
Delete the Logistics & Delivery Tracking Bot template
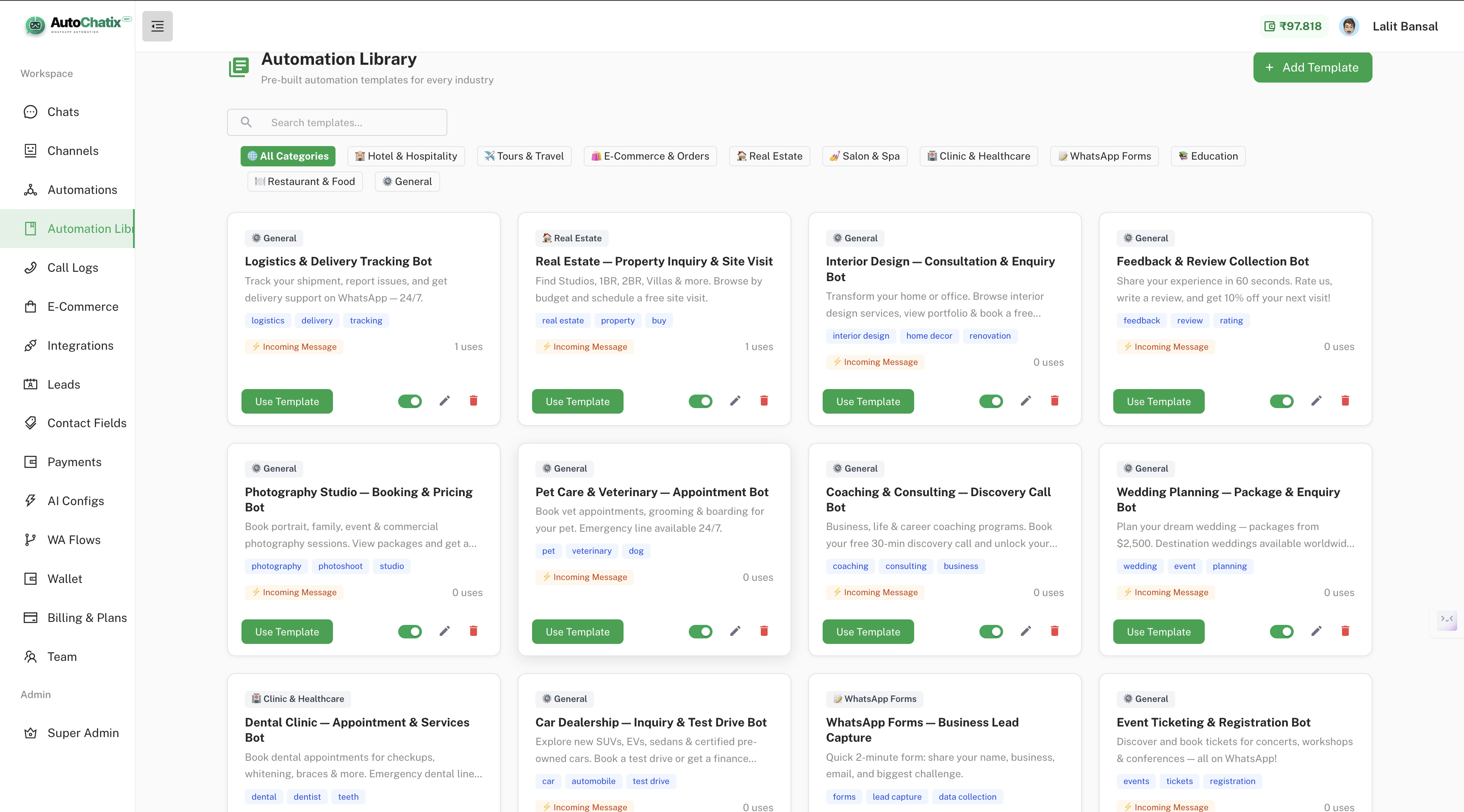point(474,401)
